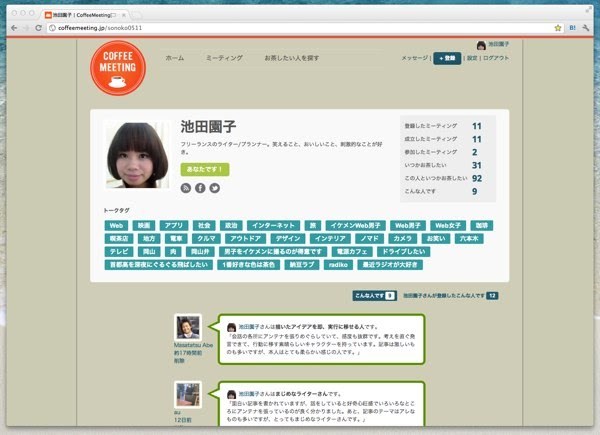
Task: Bookmark page with the star icon
Action: pos(558,28)
